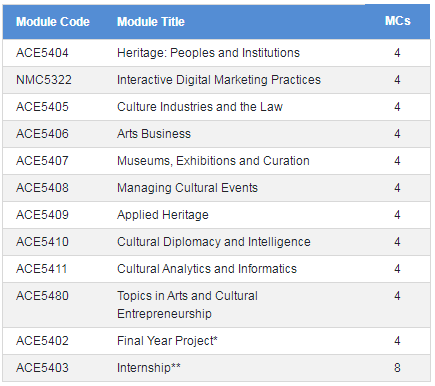Select the Applied Heritage title
435x386 pixels.
pyautogui.click(x=163, y=215)
